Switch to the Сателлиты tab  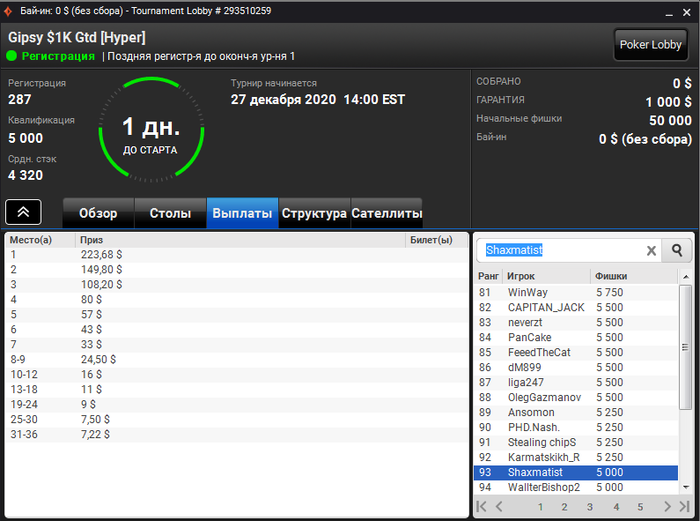pyautogui.click(x=387, y=213)
